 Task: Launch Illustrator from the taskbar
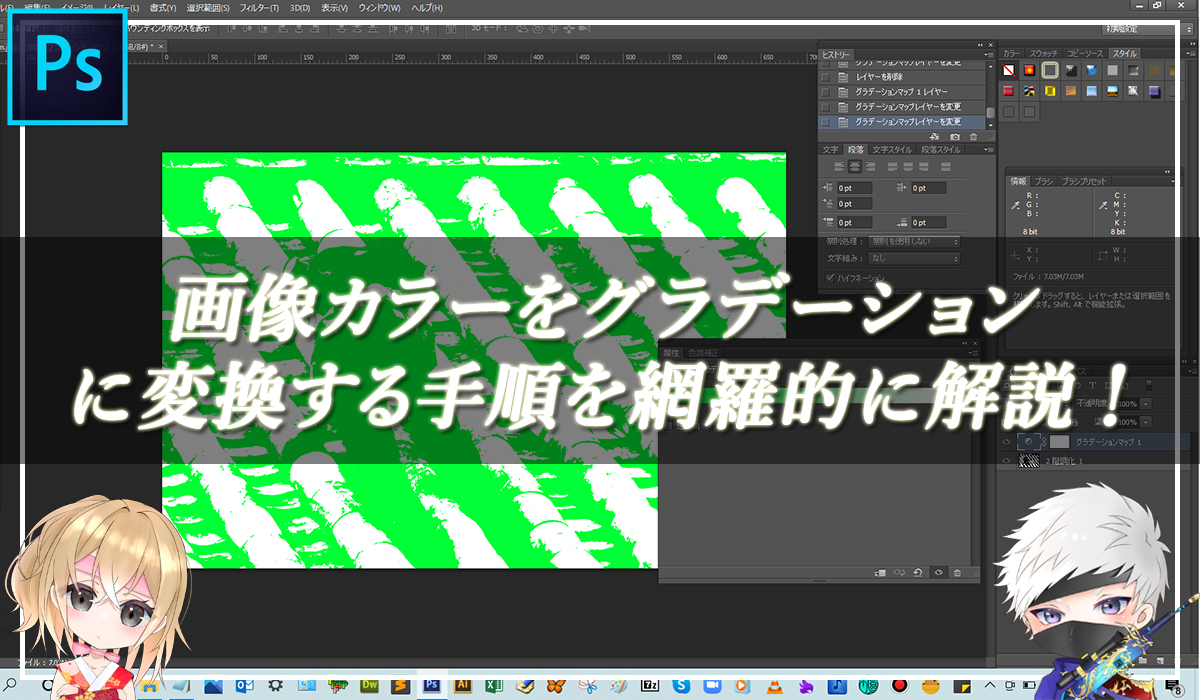click(x=462, y=688)
